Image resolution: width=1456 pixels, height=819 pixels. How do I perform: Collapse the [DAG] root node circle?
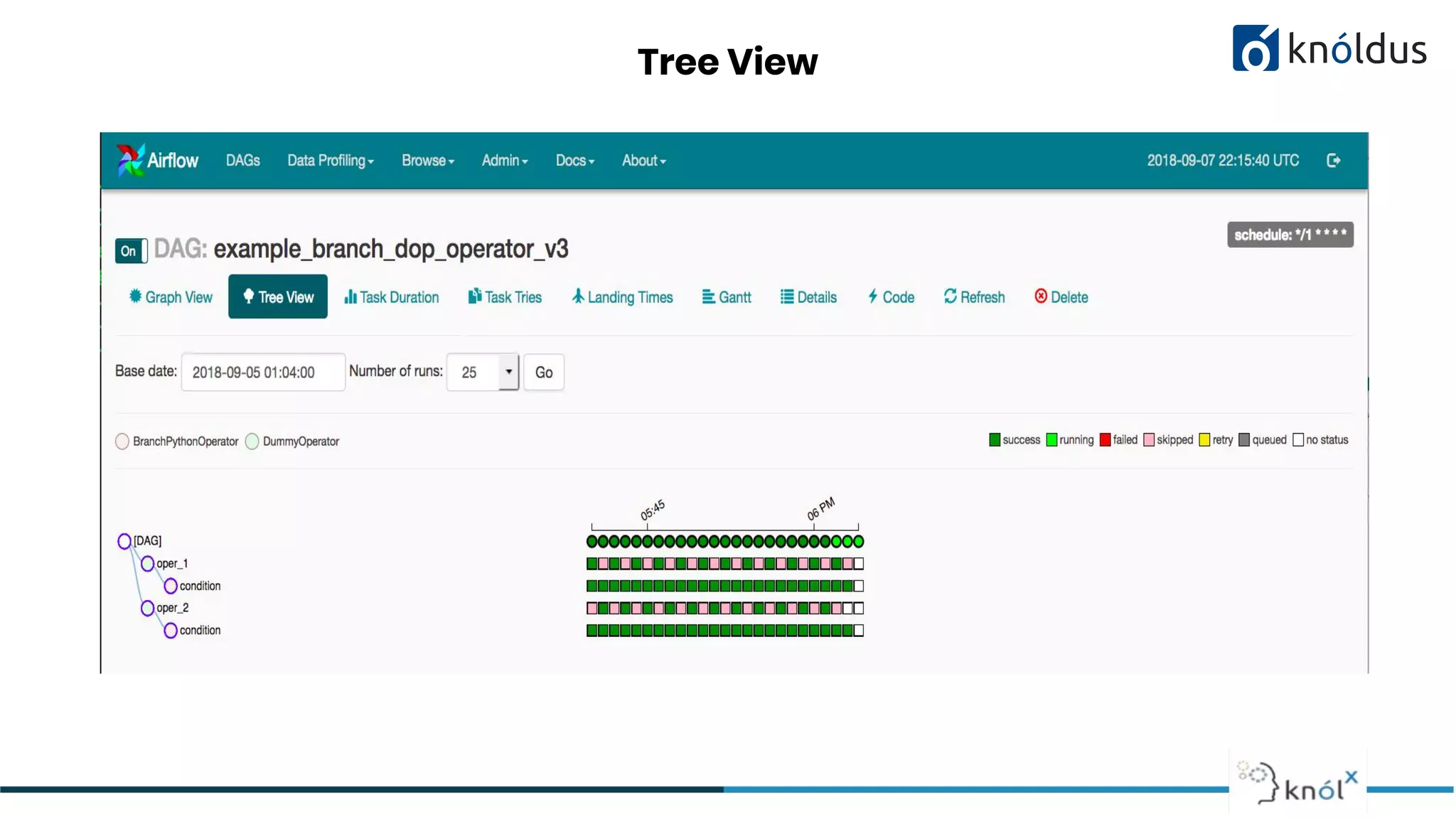(124, 541)
